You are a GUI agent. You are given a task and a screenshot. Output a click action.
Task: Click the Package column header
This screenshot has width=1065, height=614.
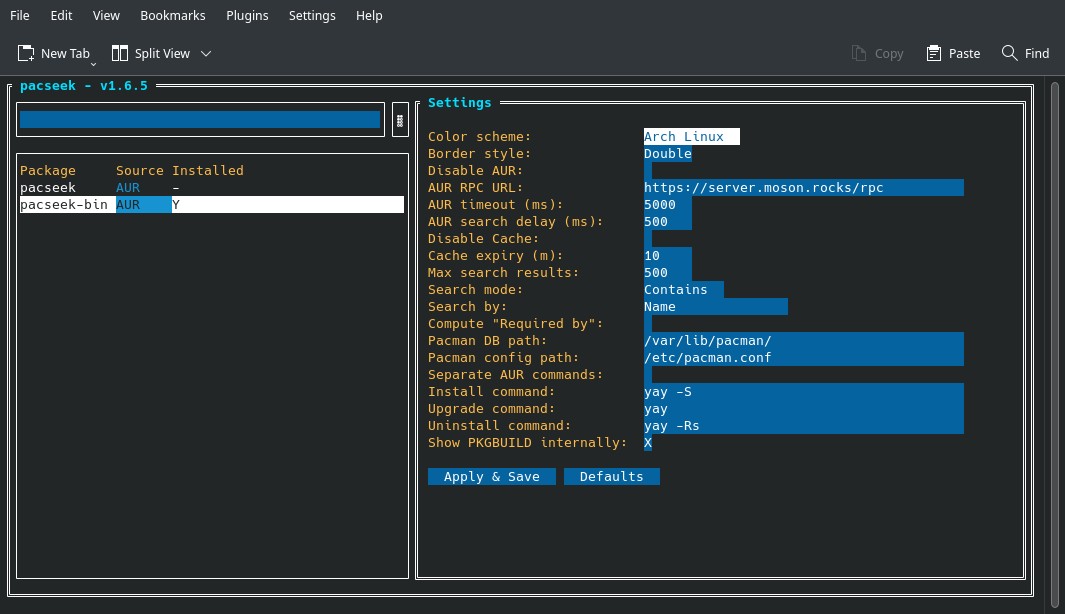[48, 170]
